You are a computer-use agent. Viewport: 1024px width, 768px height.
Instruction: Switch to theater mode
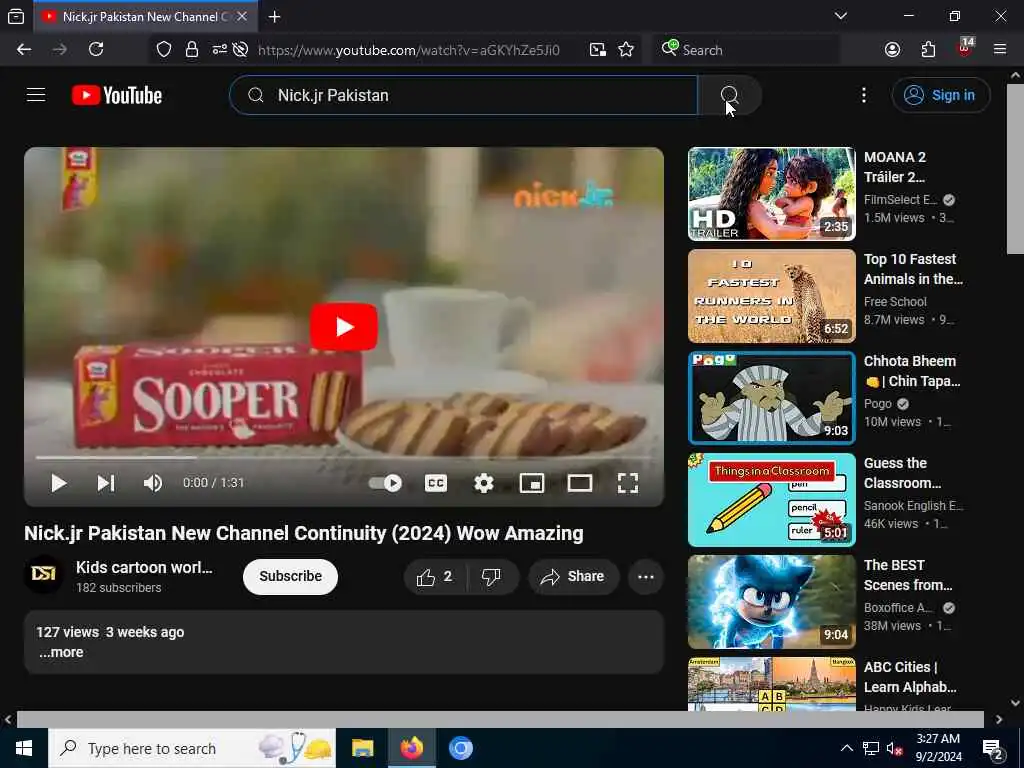(x=580, y=483)
